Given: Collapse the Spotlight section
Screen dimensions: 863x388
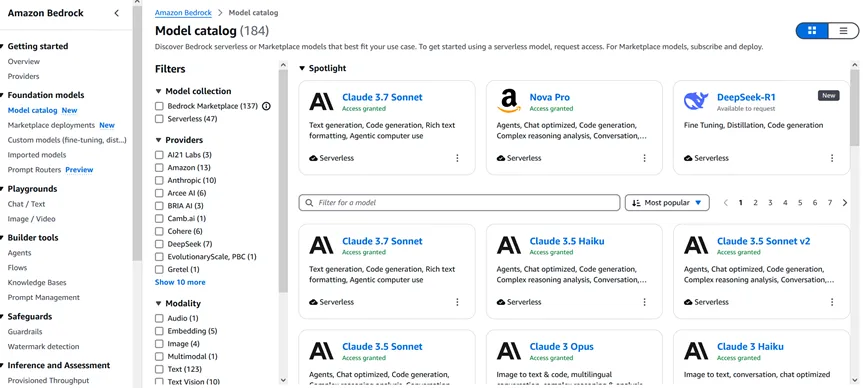Looking at the screenshot, I should click(302, 69).
